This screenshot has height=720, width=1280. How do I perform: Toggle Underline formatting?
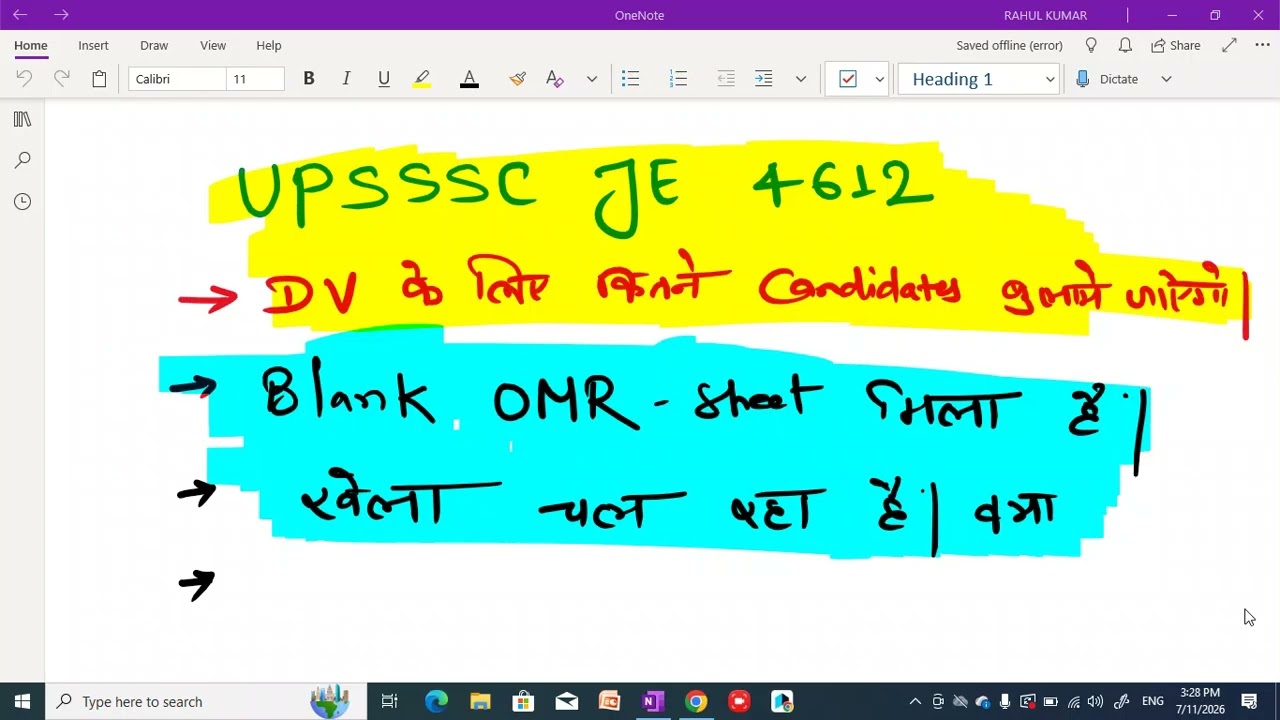click(x=383, y=79)
